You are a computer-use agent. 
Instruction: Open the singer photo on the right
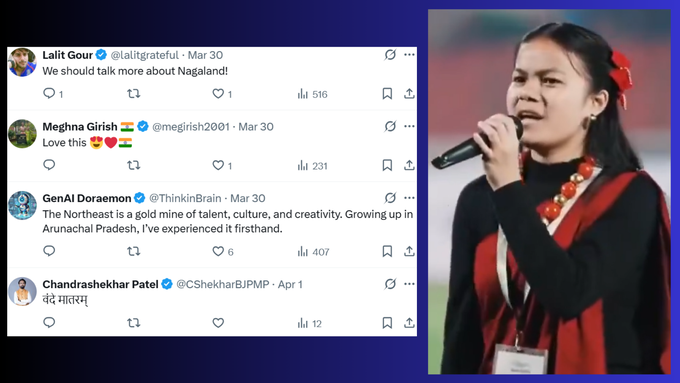tap(549, 192)
